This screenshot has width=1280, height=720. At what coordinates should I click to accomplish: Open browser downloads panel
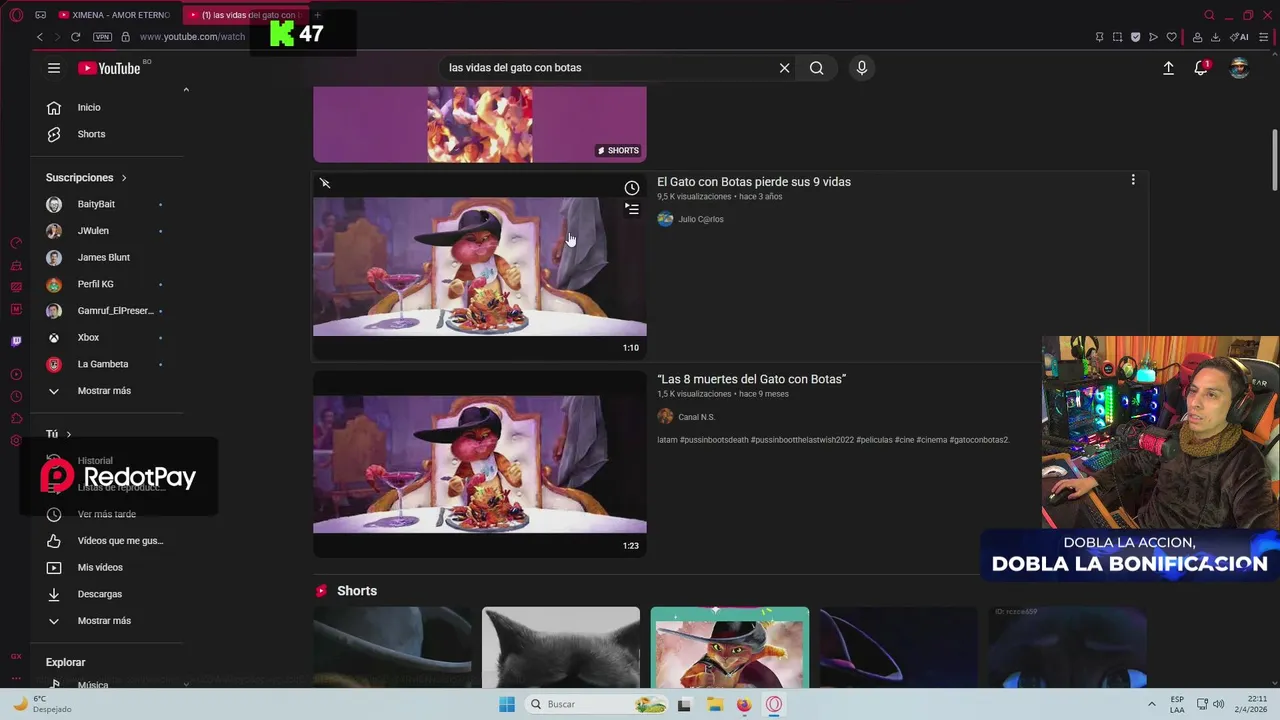[x=1215, y=37]
